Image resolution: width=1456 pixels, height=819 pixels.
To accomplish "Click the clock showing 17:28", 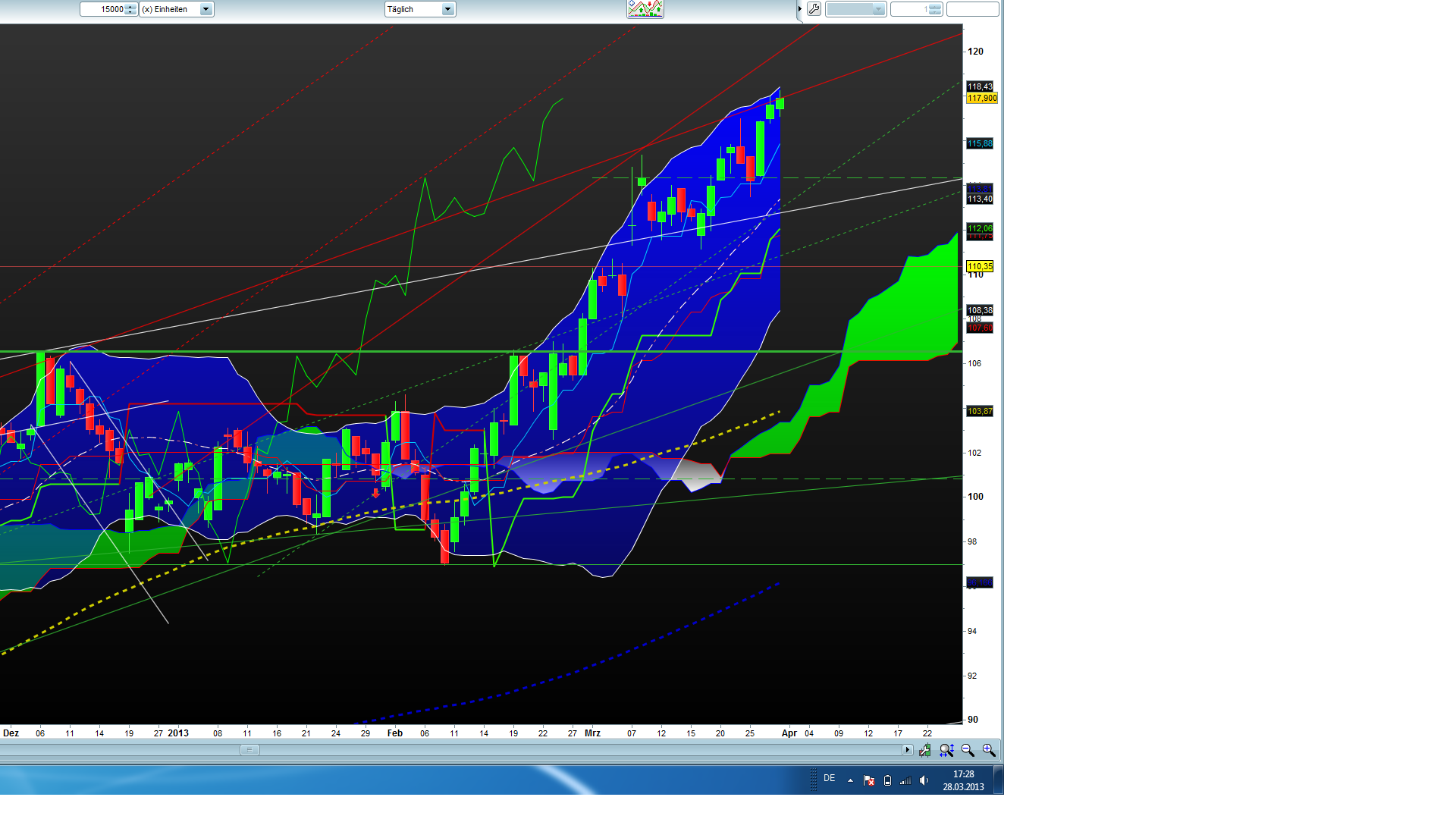I will click(x=963, y=780).
